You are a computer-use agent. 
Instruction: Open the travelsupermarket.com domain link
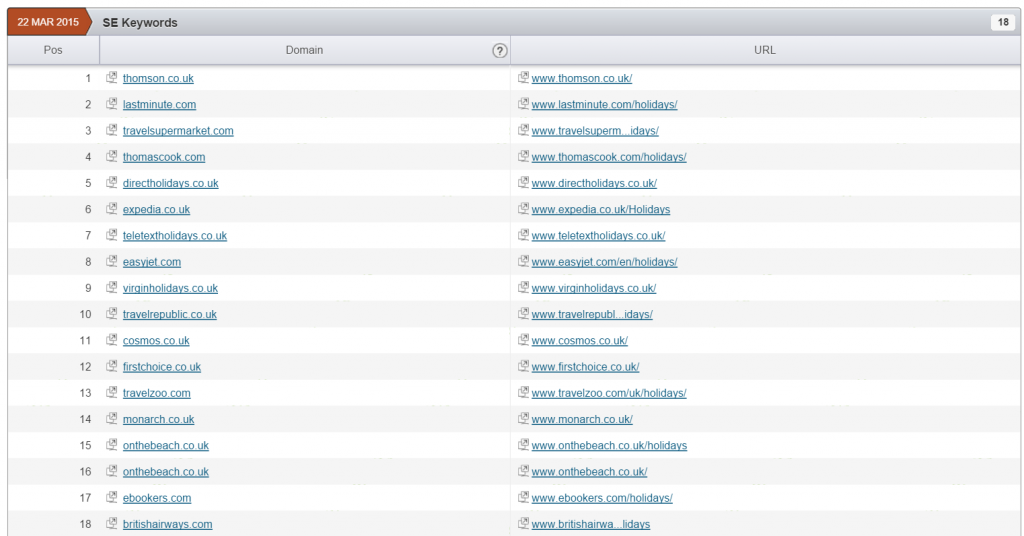[178, 131]
